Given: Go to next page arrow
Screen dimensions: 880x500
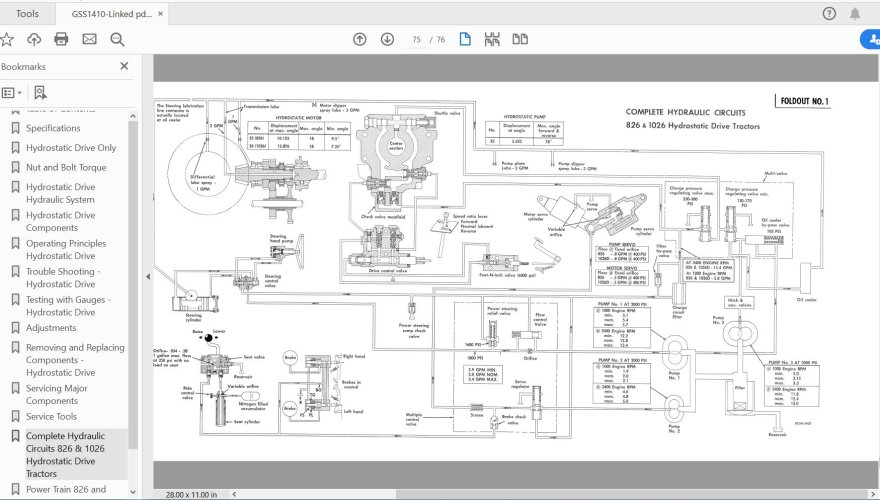Looking at the screenshot, I should [x=387, y=39].
